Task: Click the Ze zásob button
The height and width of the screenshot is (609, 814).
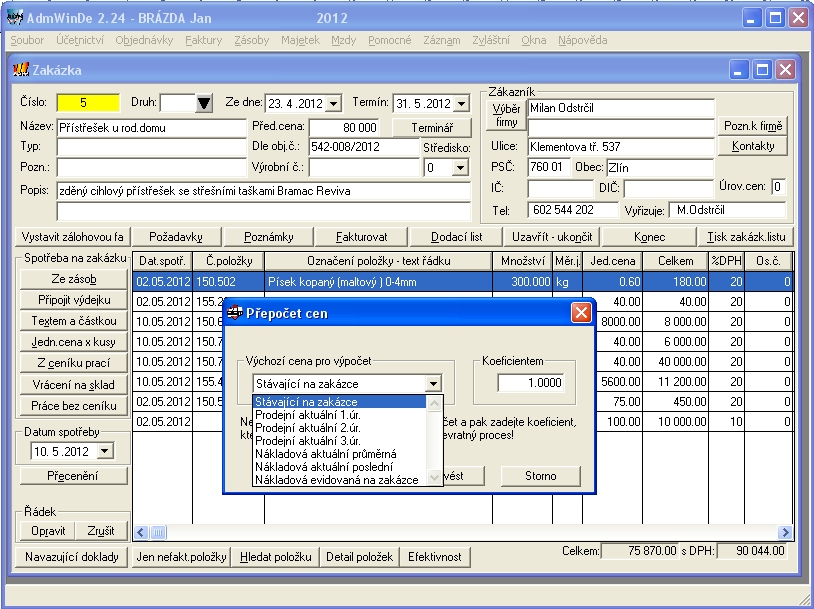Action: (x=74, y=279)
